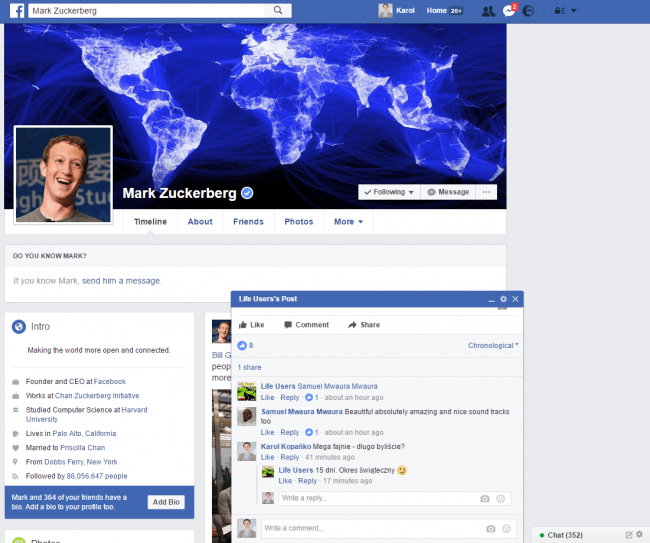Click the verified badge next to Mark Zuckerberg

pos(247,193)
